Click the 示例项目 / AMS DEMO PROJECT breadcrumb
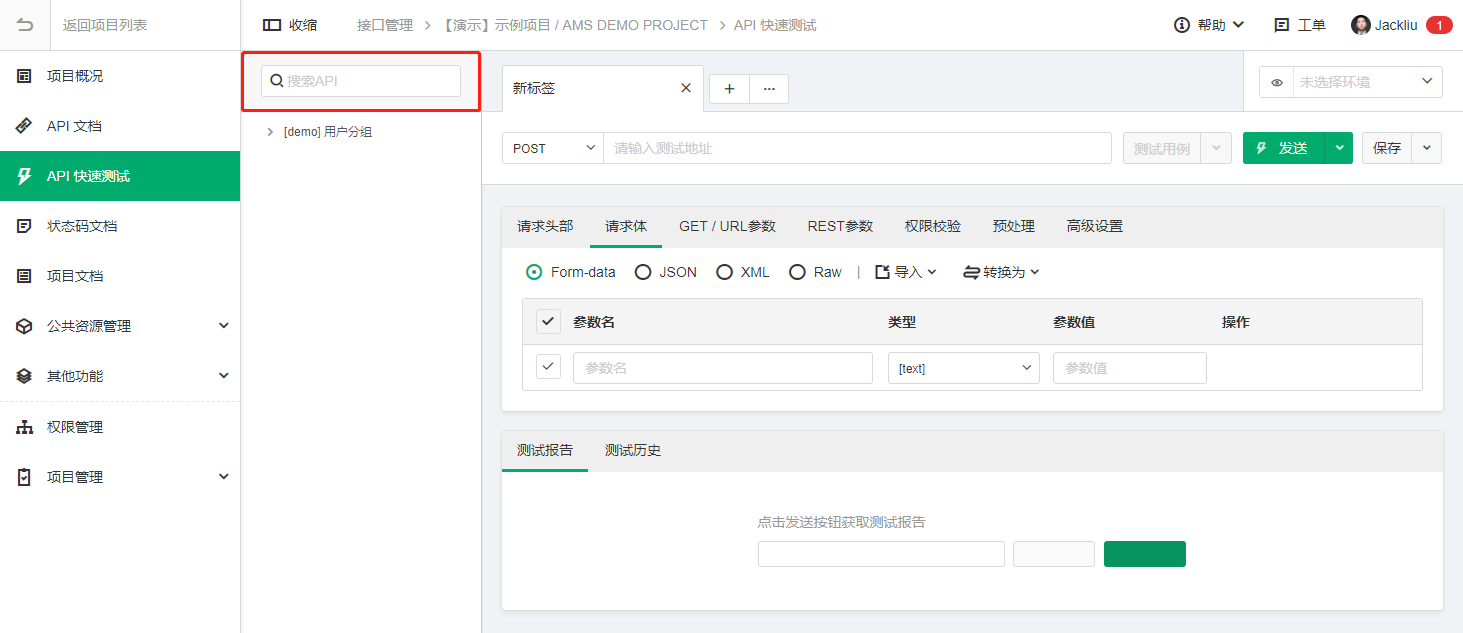The height and width of the screenshot is (633, 1463). click(x=575, y=25)
